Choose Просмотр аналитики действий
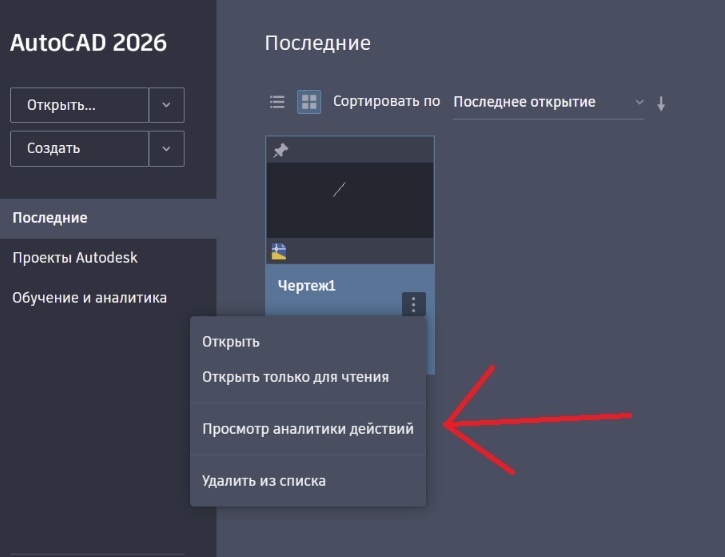The height and width of the screenshot is (557, 725). coord(308,429)
